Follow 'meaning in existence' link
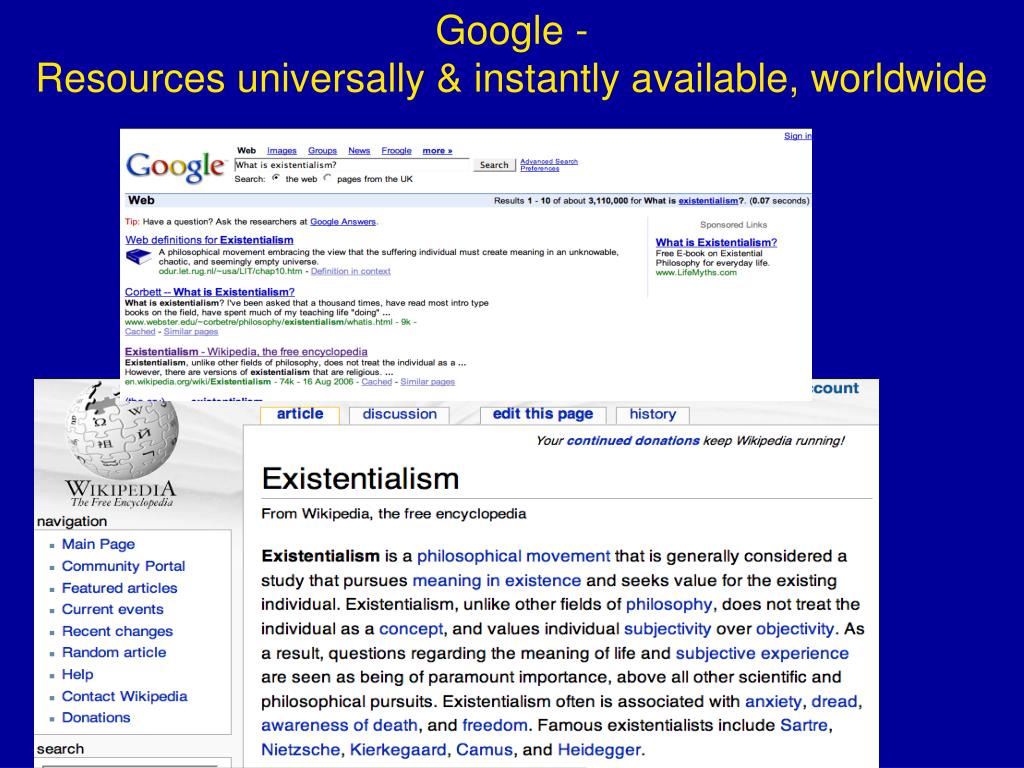The width and height of the screenshot is (1024, 768). (x=496, y=581)
